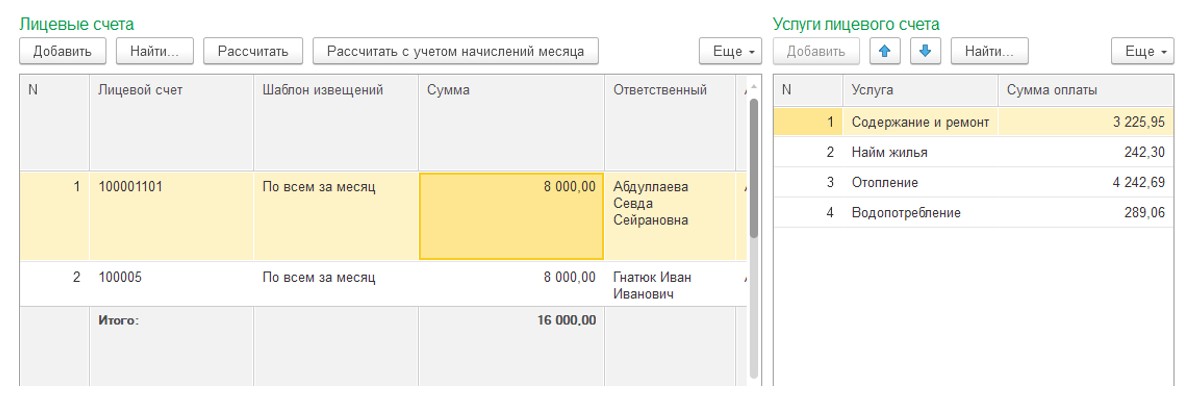Click the Сумма оплаты column header

coord(1086,90)
